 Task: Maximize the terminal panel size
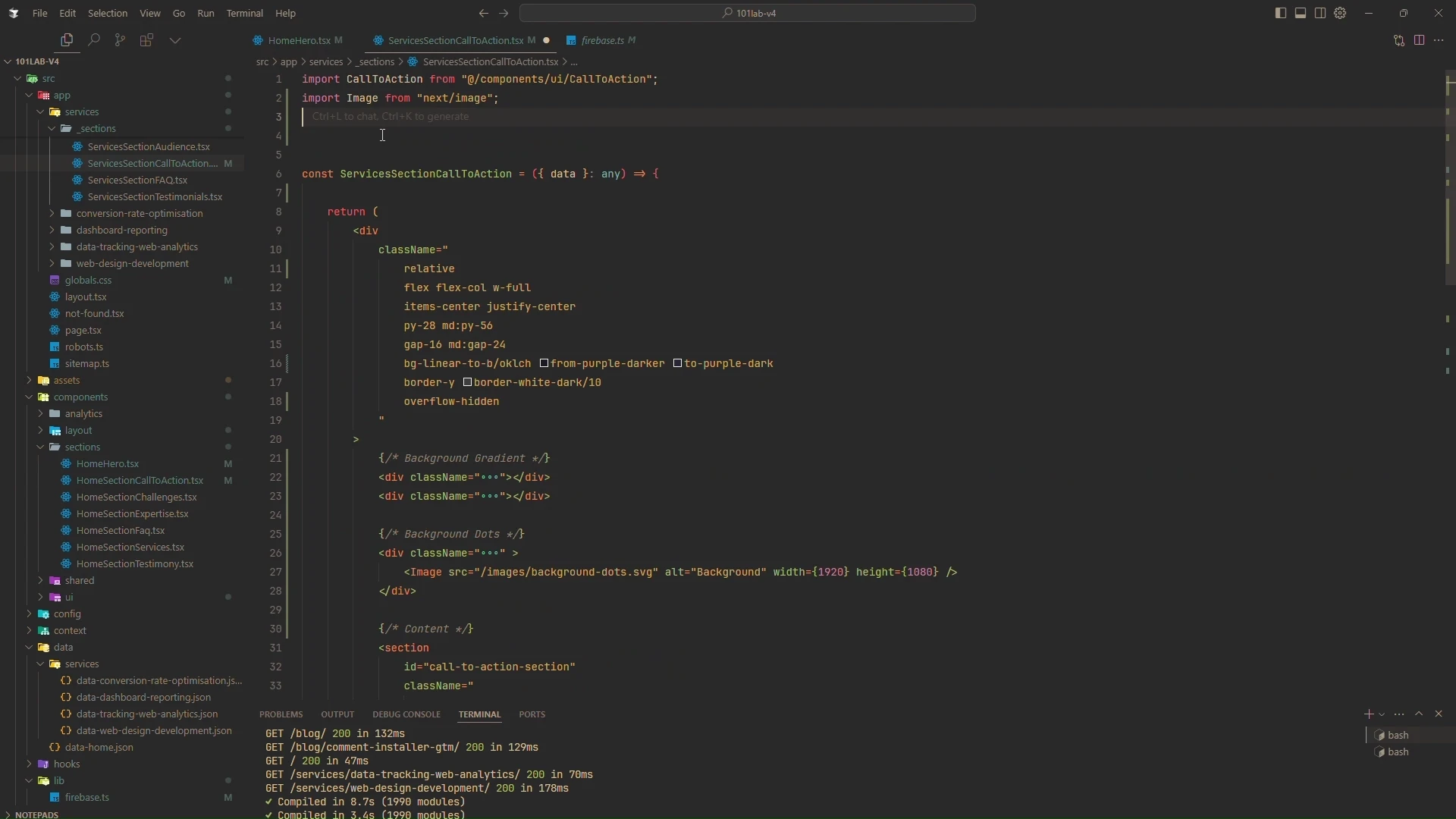[x=1419, y=714]
